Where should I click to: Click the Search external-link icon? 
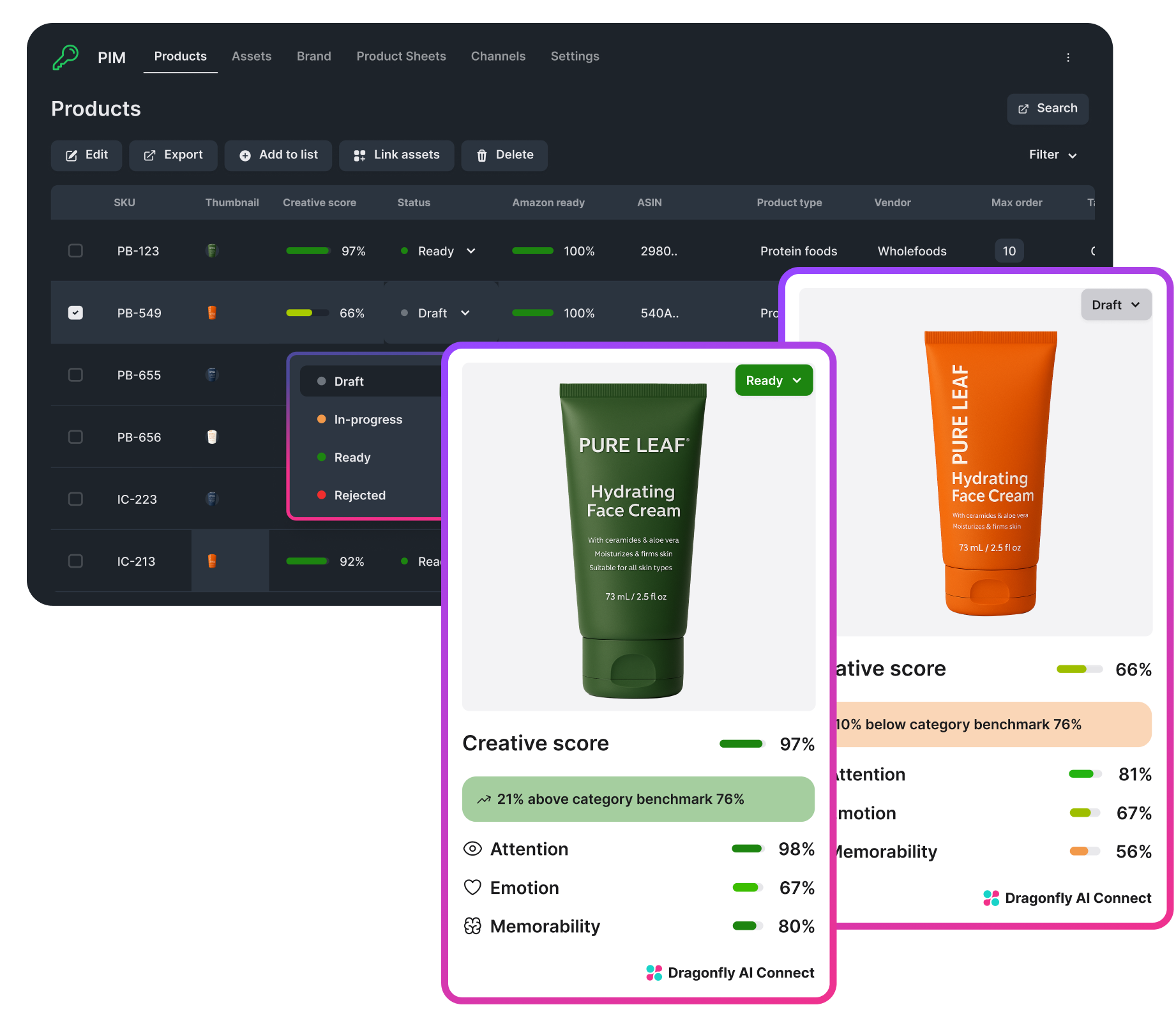pyautogui.click(x=1023, y=109)
